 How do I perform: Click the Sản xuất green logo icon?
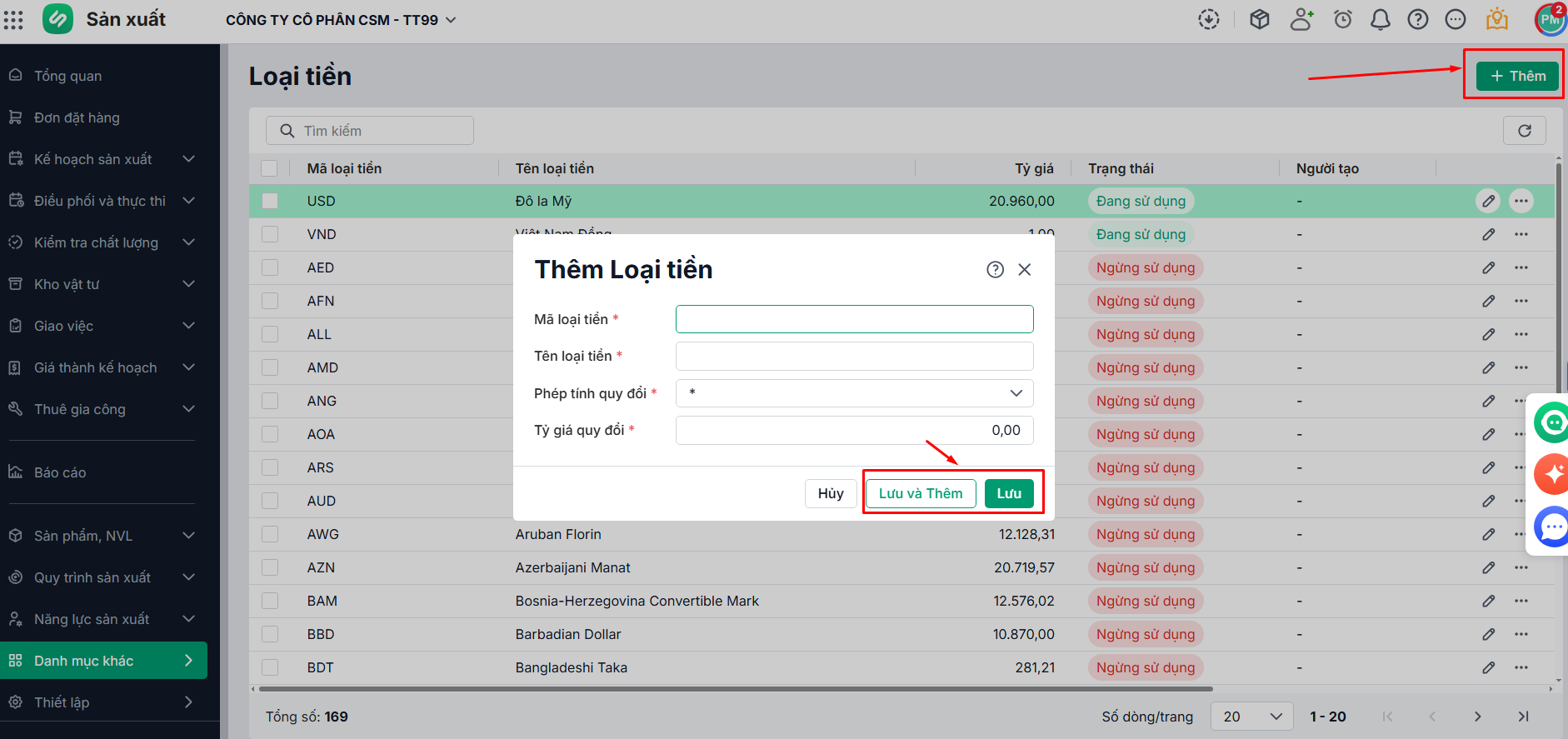[57, 19]
